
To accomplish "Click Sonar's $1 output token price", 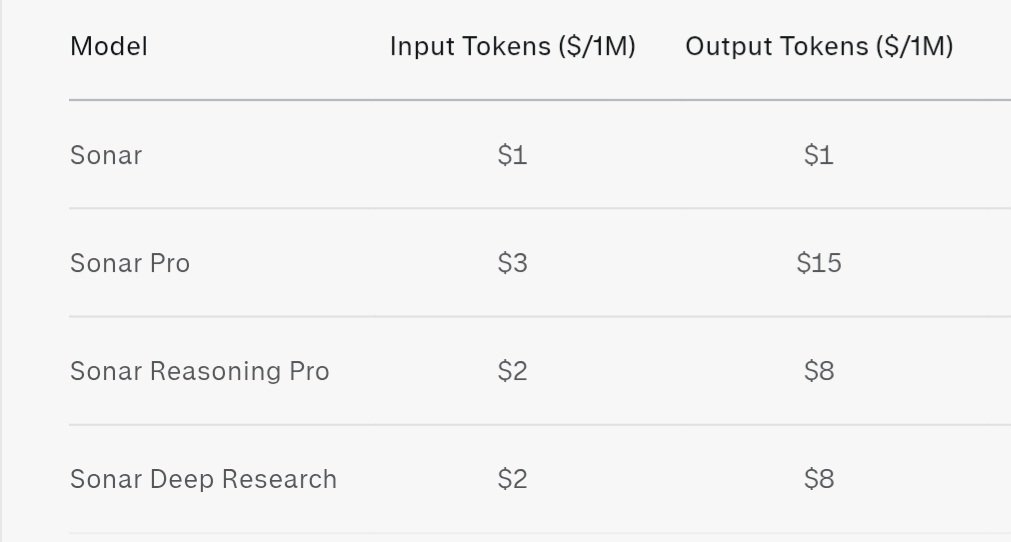I will [x=819, y=155].
